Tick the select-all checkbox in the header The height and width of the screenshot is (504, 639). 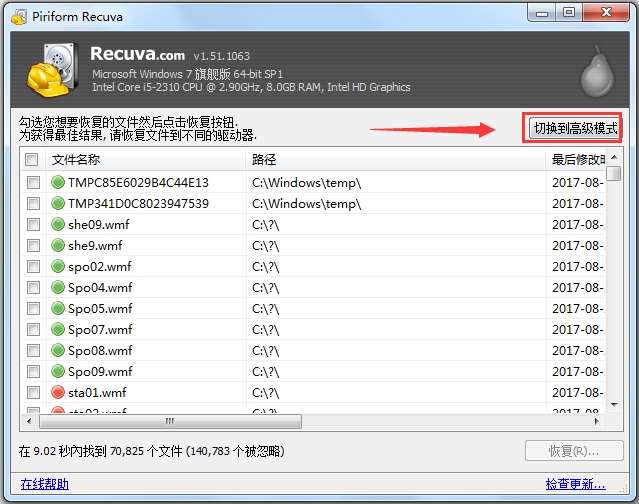[x=31, y=159]
